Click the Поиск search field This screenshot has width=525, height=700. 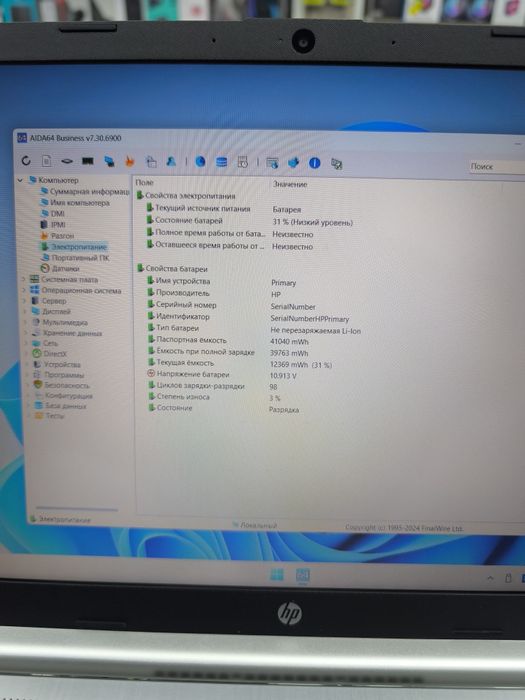click(x=497, y=167)
